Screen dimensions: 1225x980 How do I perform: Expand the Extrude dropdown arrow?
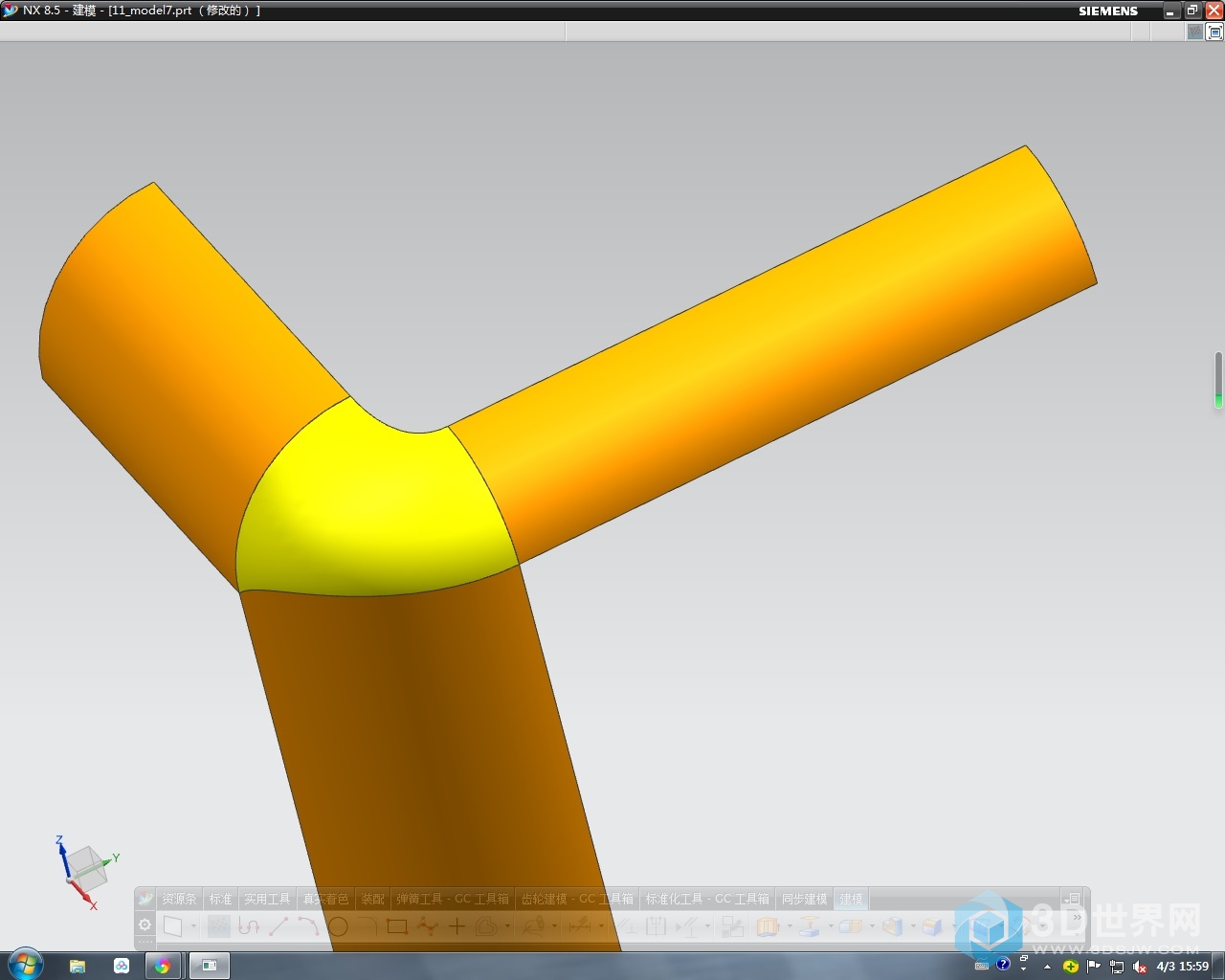point(789,926)
